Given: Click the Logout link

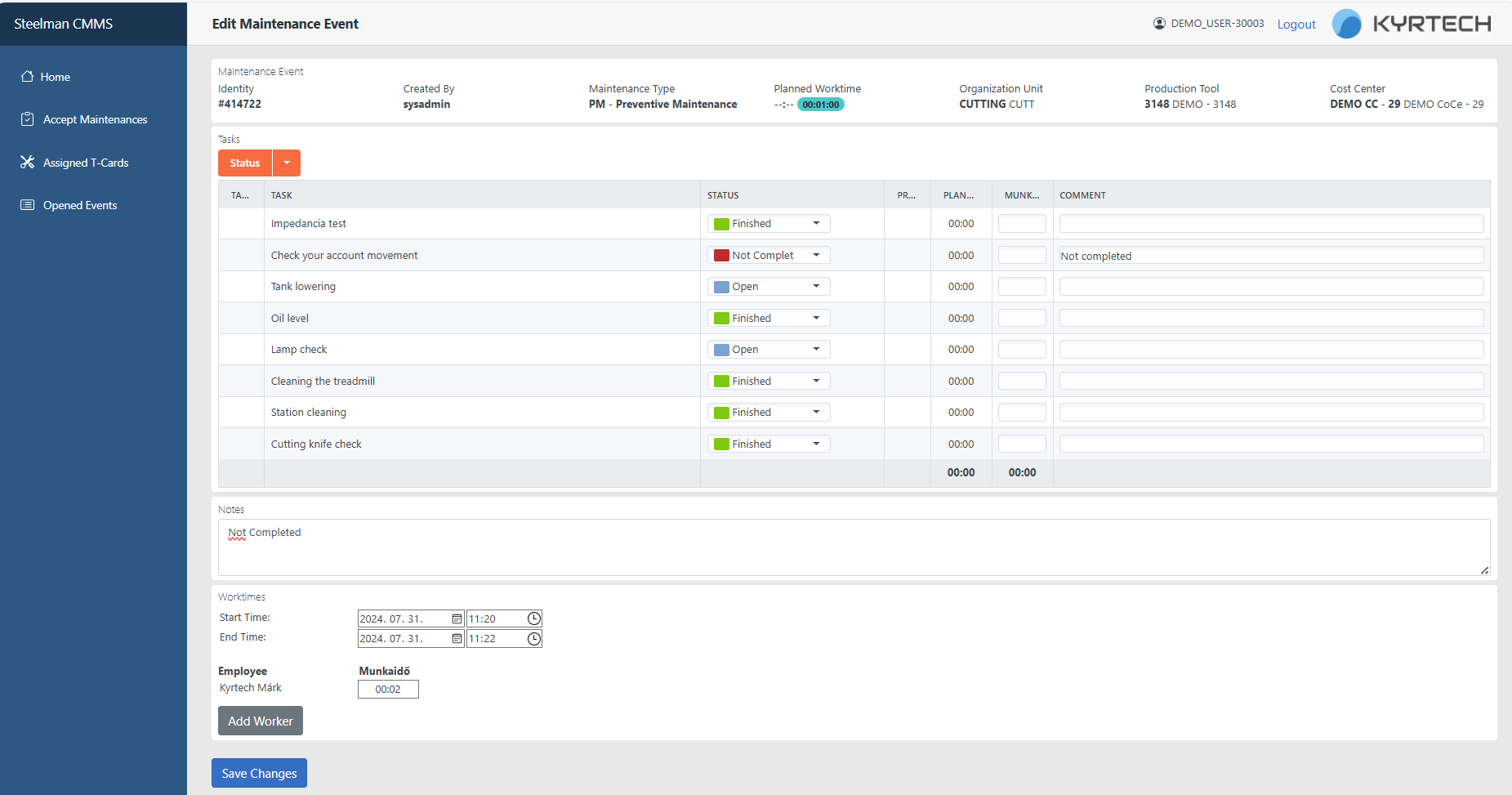Looking at the screenshot, I should click(x=1296, y=25).
